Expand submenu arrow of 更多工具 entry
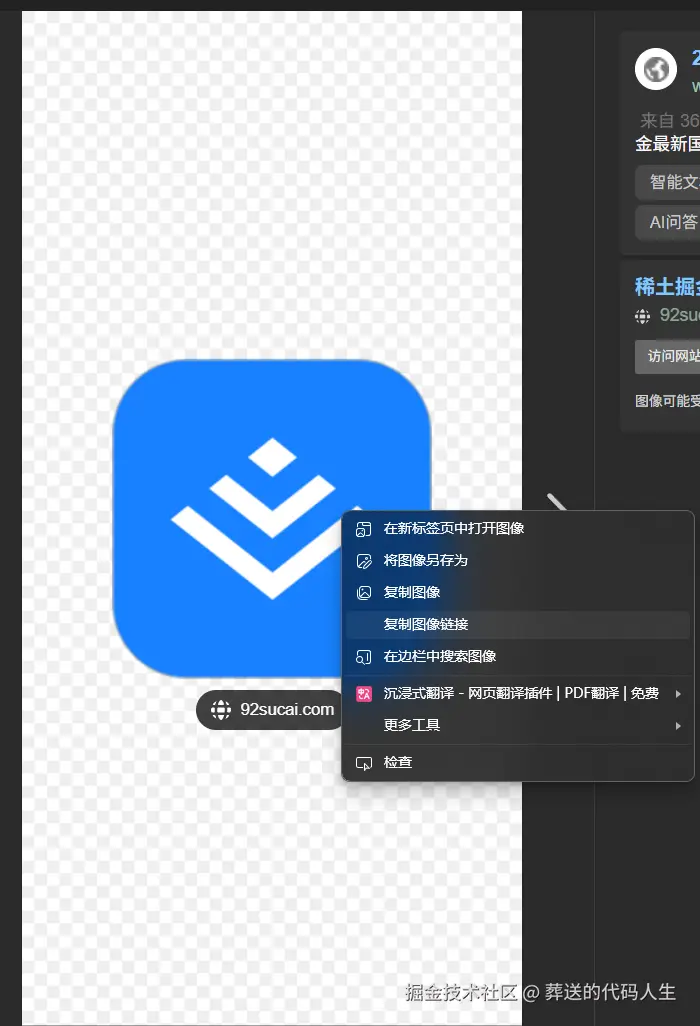This screenshot has width=700, height=1026. pyautogui.click(x=678, y=726)
